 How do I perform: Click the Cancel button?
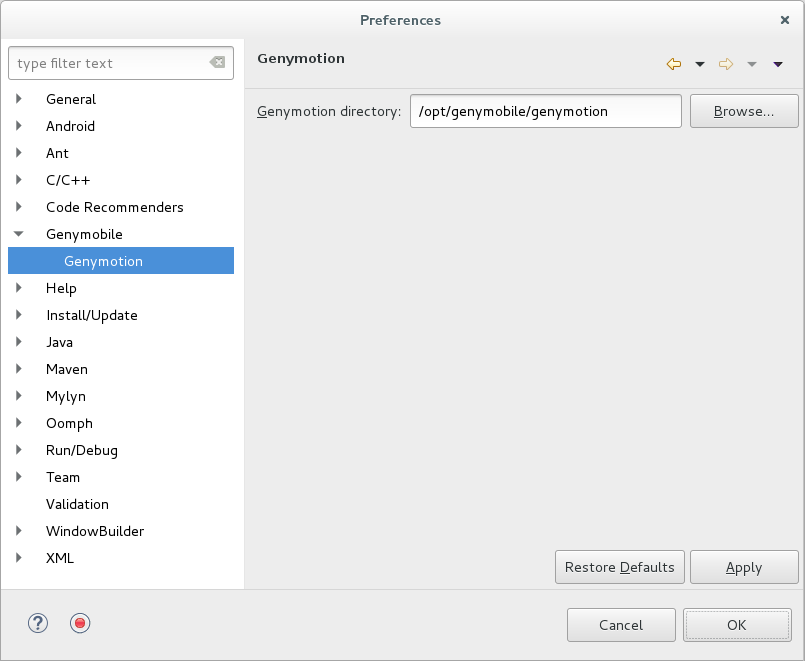click(621, 625)
